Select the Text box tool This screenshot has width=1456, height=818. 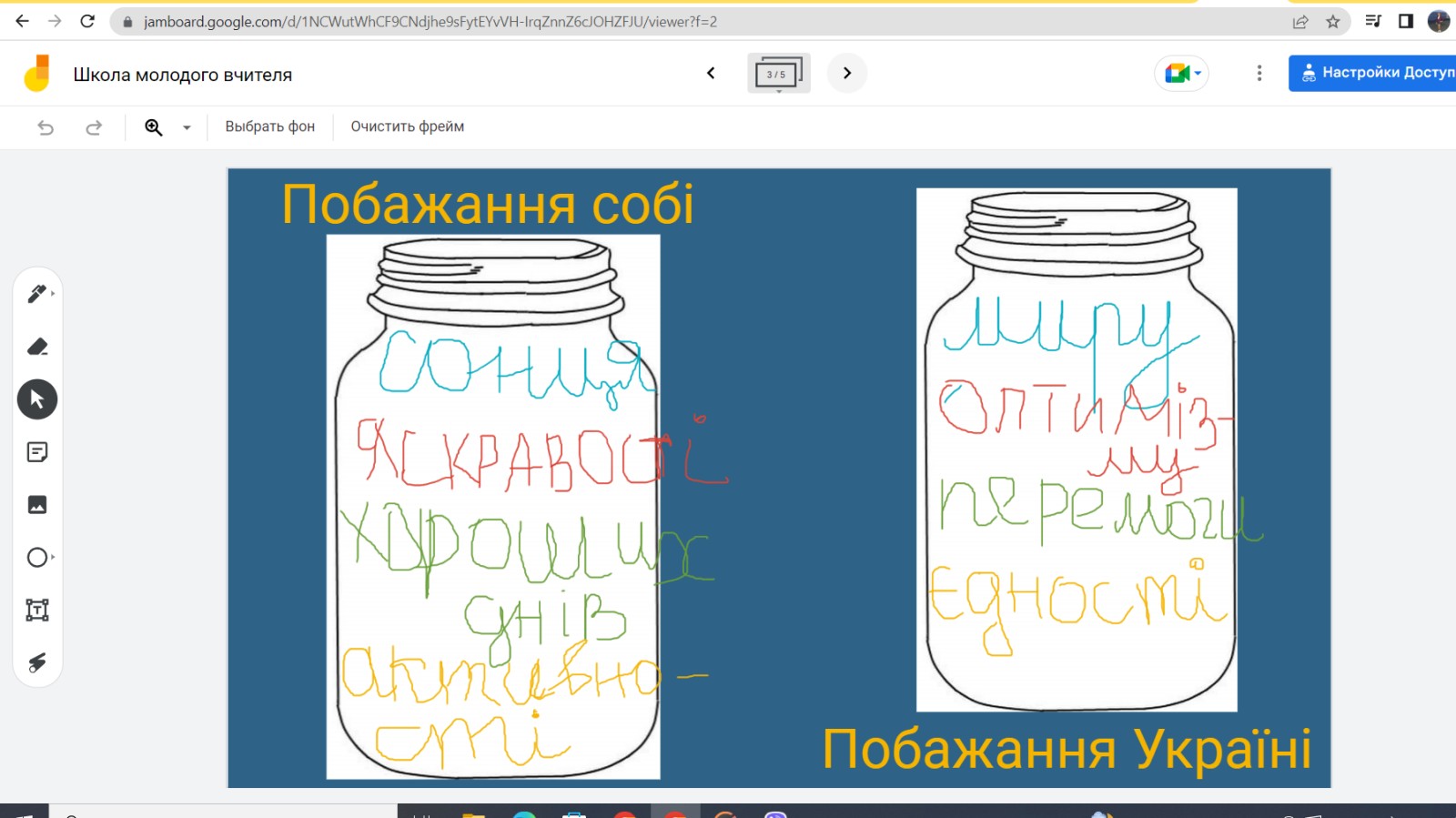pyautogui.click(x=37, y=610)
